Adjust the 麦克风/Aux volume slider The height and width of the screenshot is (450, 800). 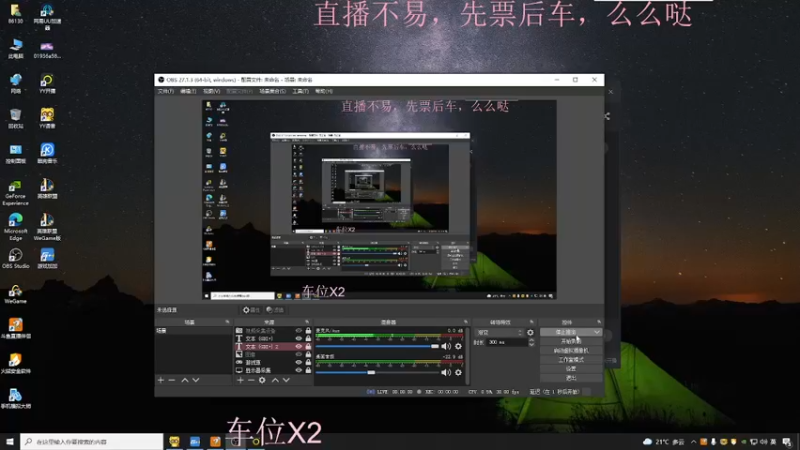coord(378,346)
